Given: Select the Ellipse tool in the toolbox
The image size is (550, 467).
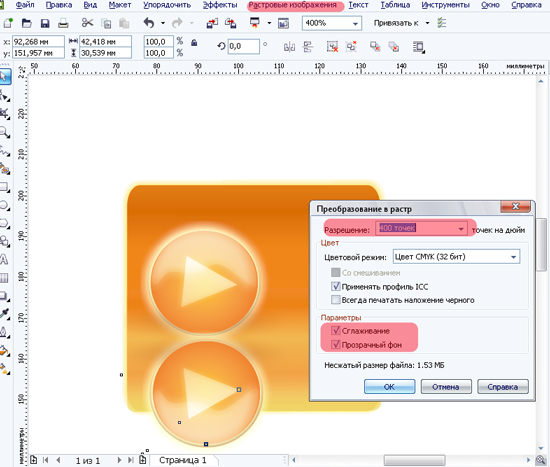Looking at the screenshot, I should (x=5, y=205).
